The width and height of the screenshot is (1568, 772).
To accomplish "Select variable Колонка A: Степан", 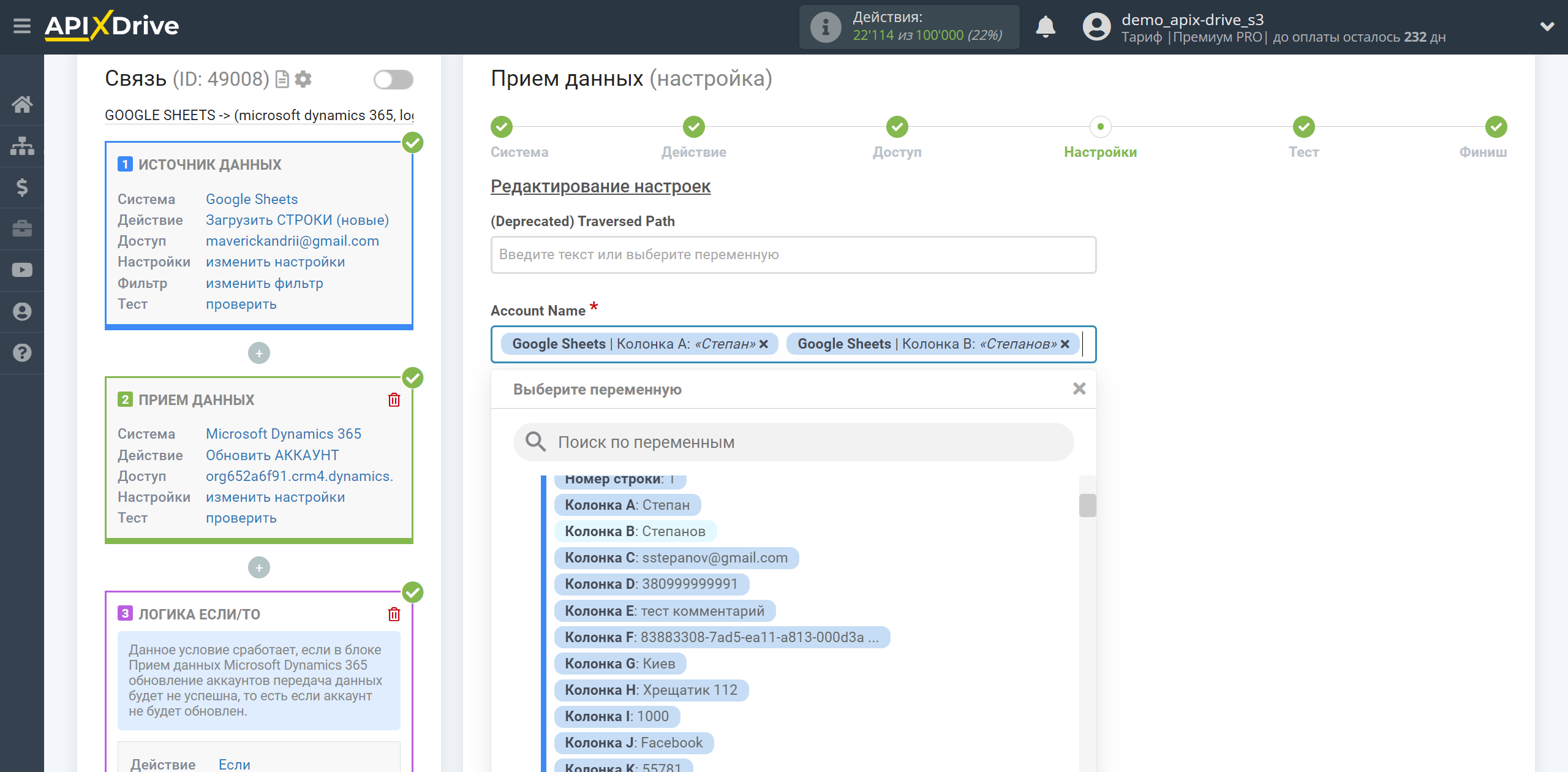I will (627, 505).
